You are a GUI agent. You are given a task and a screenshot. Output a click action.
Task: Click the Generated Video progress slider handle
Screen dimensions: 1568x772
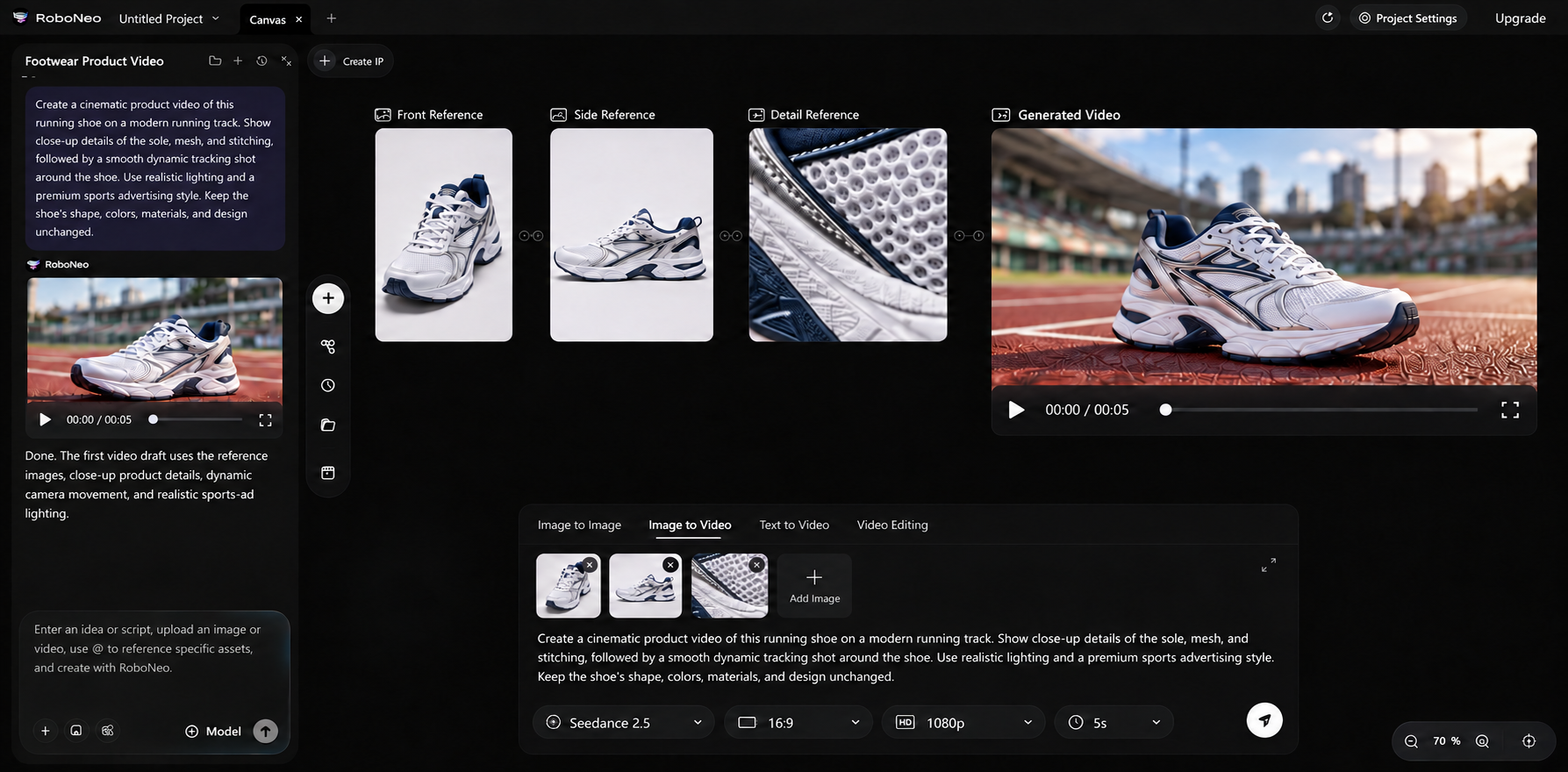point(1165,410)
